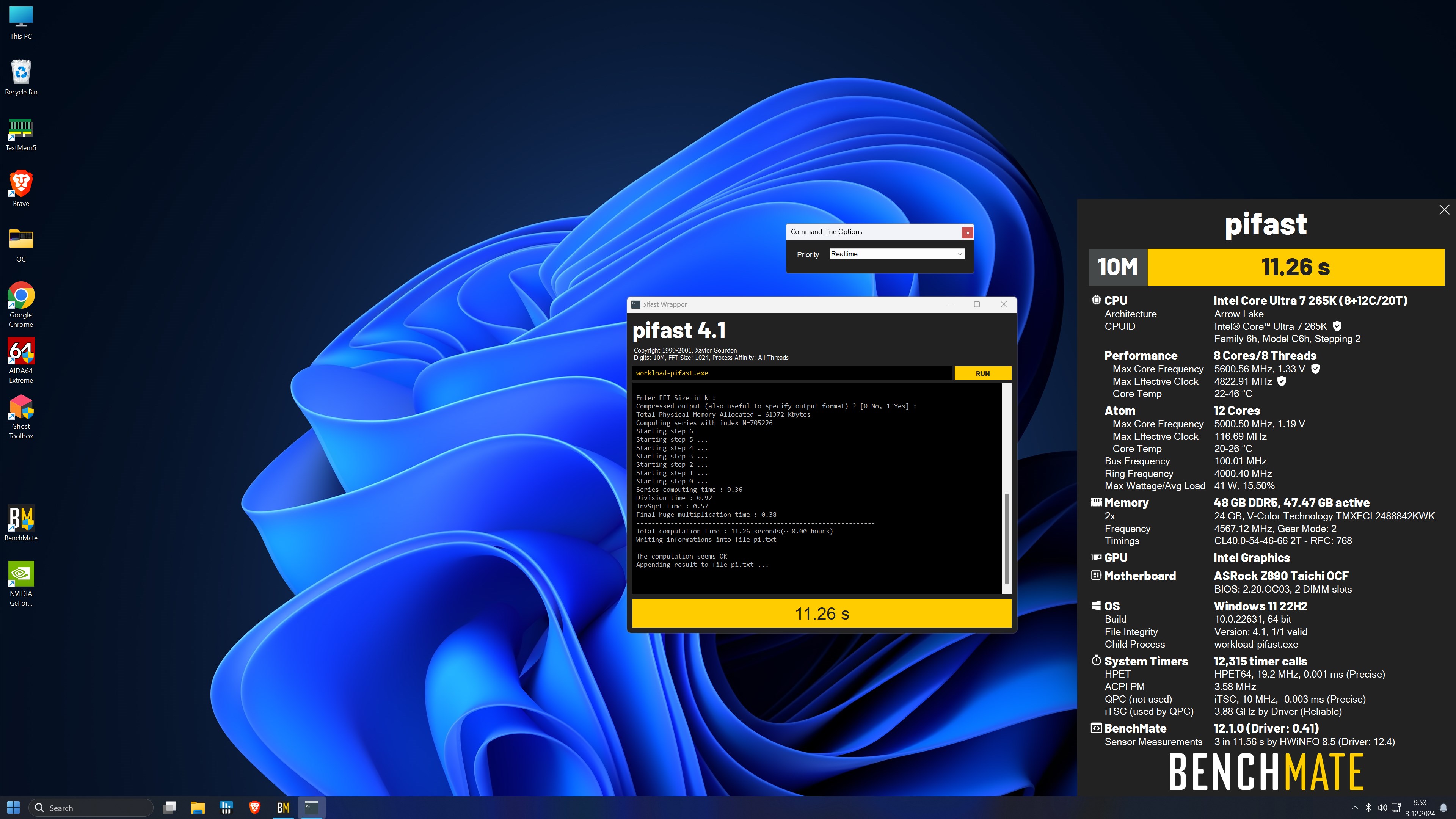The width and height of the screenshot is (1456, 819).
Task: Open Bluetooth tray icon
Action: (1368, 808)
